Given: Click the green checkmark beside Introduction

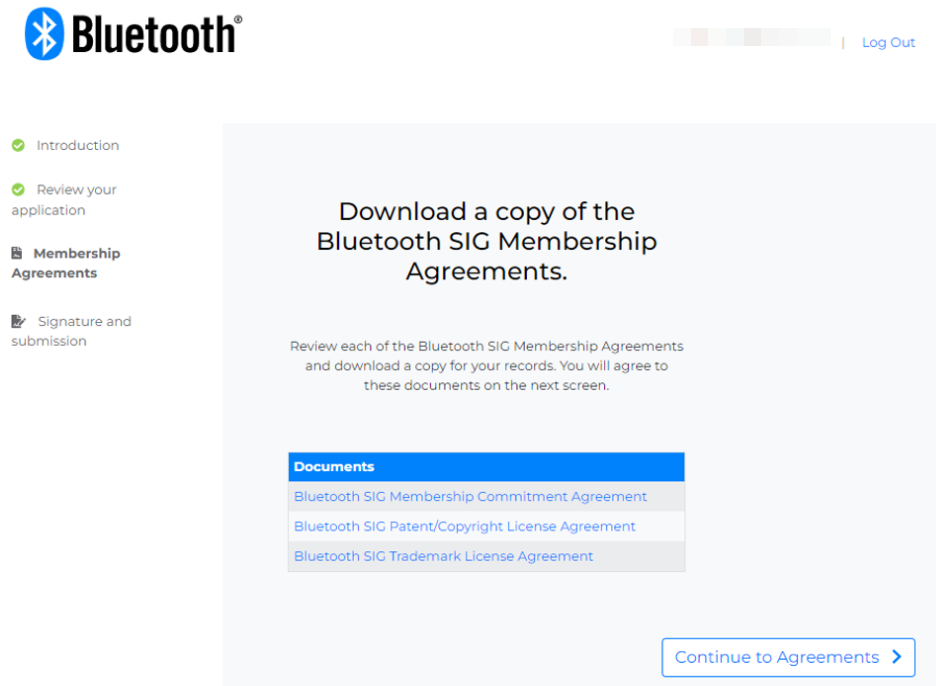Looking at the screenshot, I should [19, 145].
